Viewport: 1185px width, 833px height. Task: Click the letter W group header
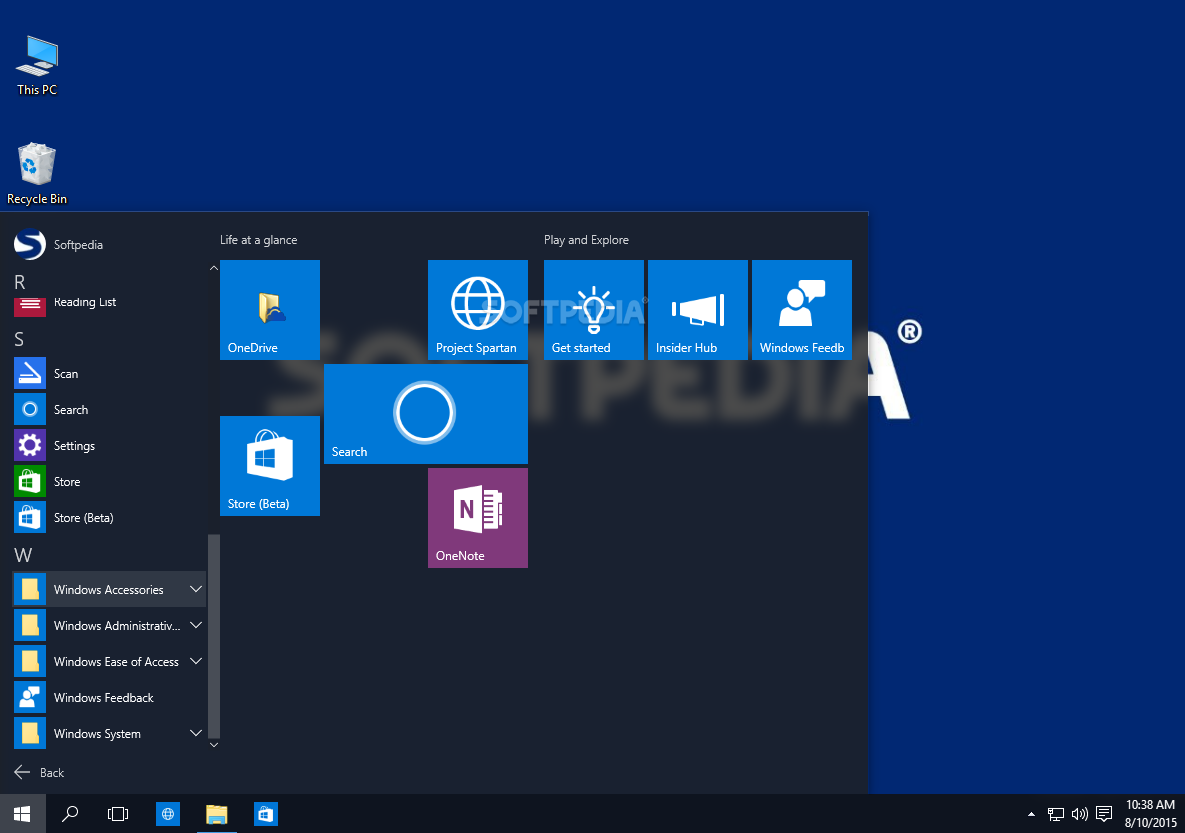click(x=23, y=555)
